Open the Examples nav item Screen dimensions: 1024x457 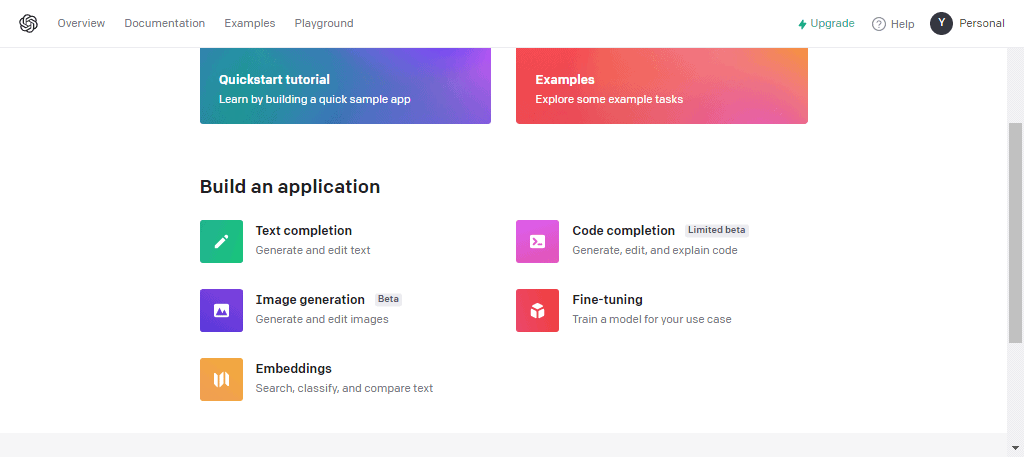250,24
